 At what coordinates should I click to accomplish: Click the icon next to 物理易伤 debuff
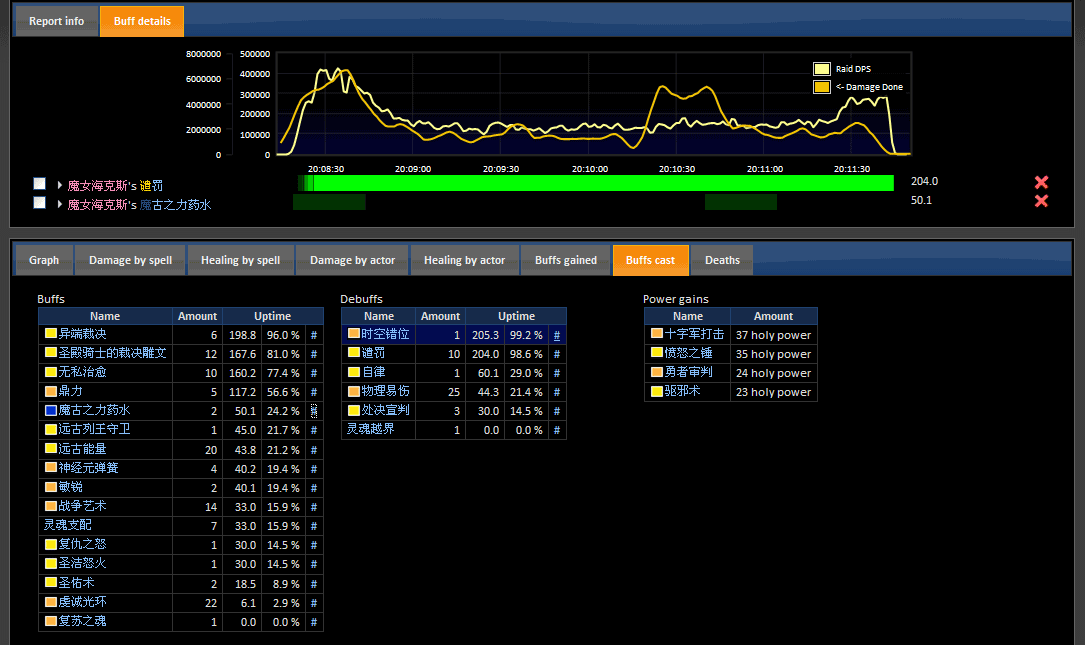click(354, 391)
